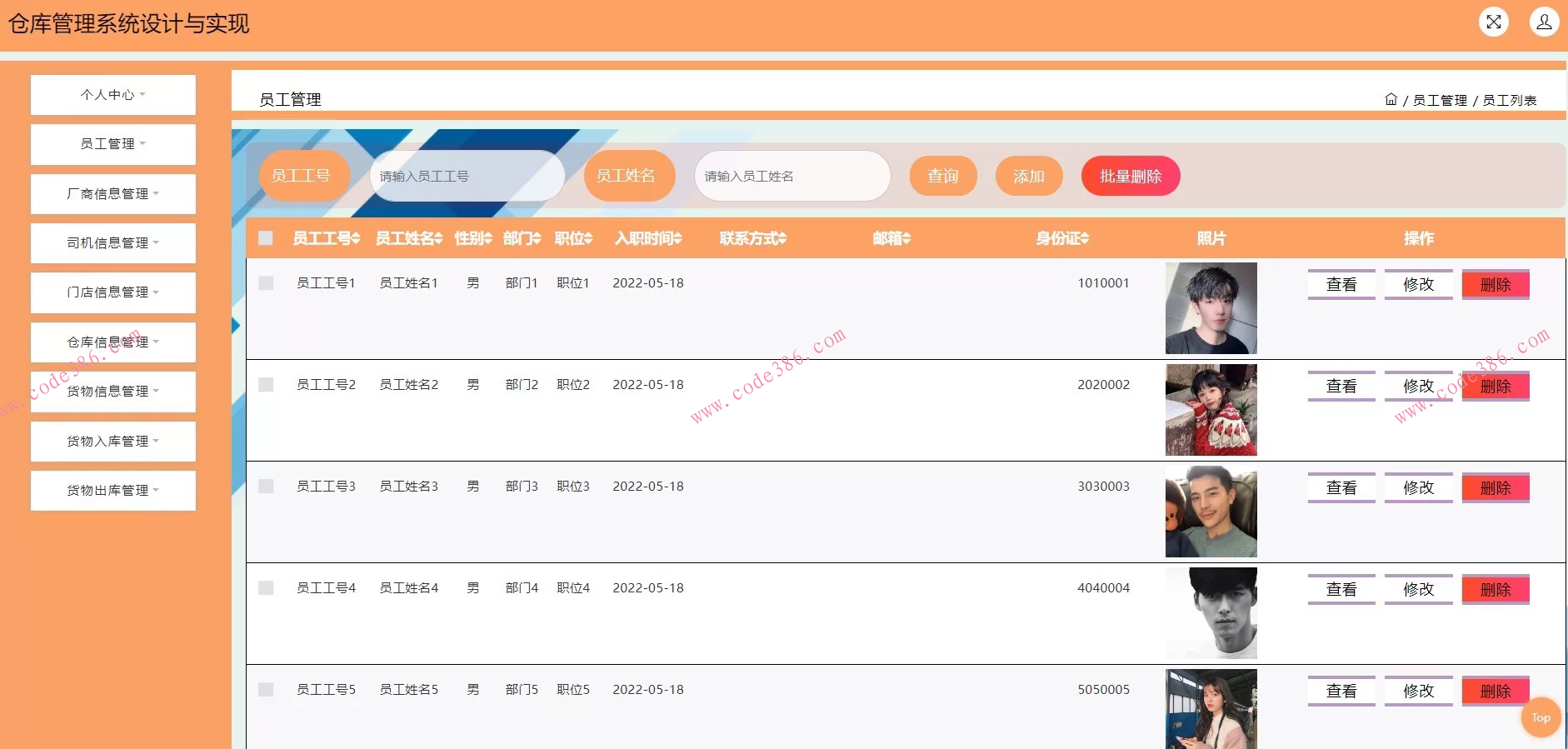The width and height of the screenshot is (1568, 749).
Task: Edit 员工工号1 using 修改 button
Action: pos(1419,284)
